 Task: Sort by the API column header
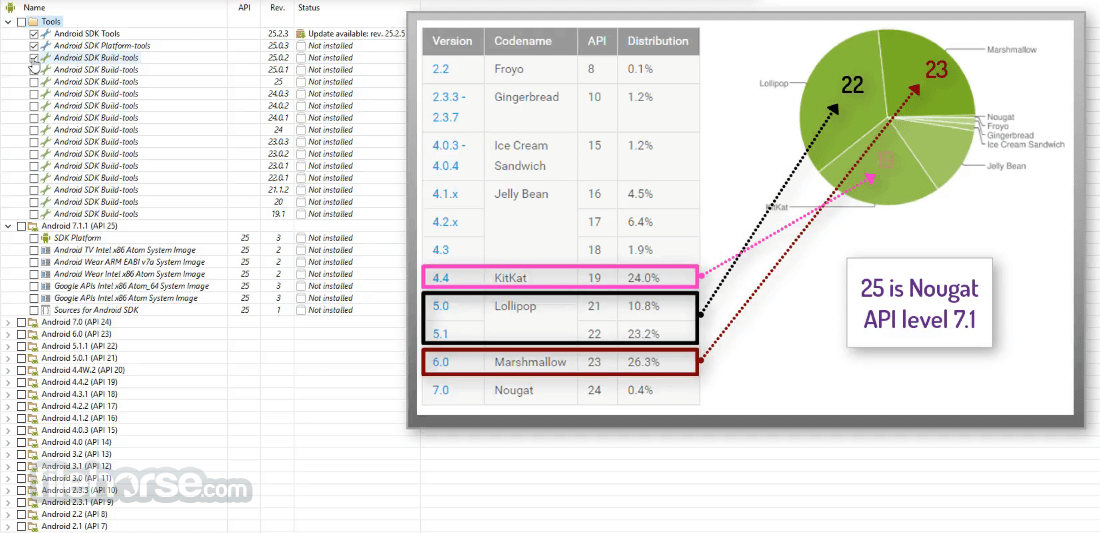[x=243, y=8]
